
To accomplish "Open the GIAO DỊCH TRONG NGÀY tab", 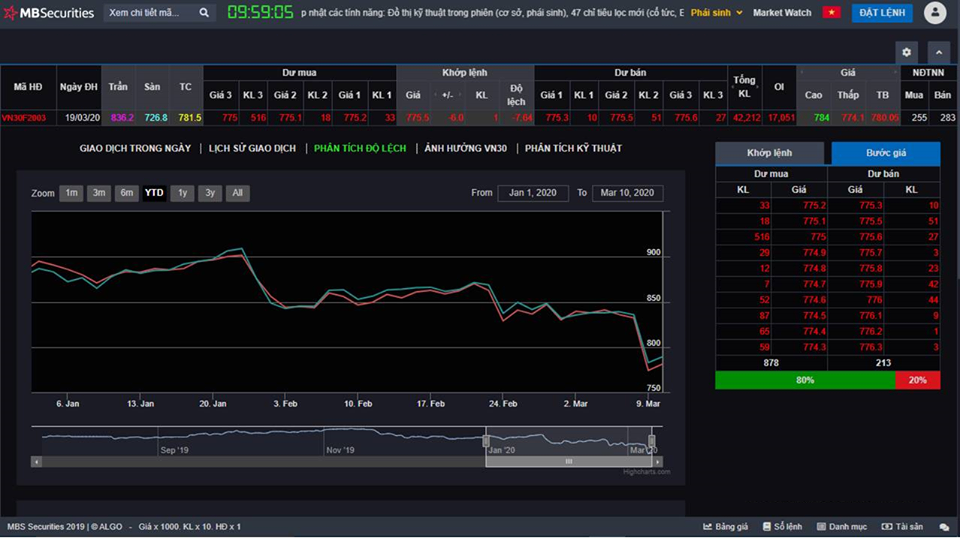I will (x=135, y=148).
